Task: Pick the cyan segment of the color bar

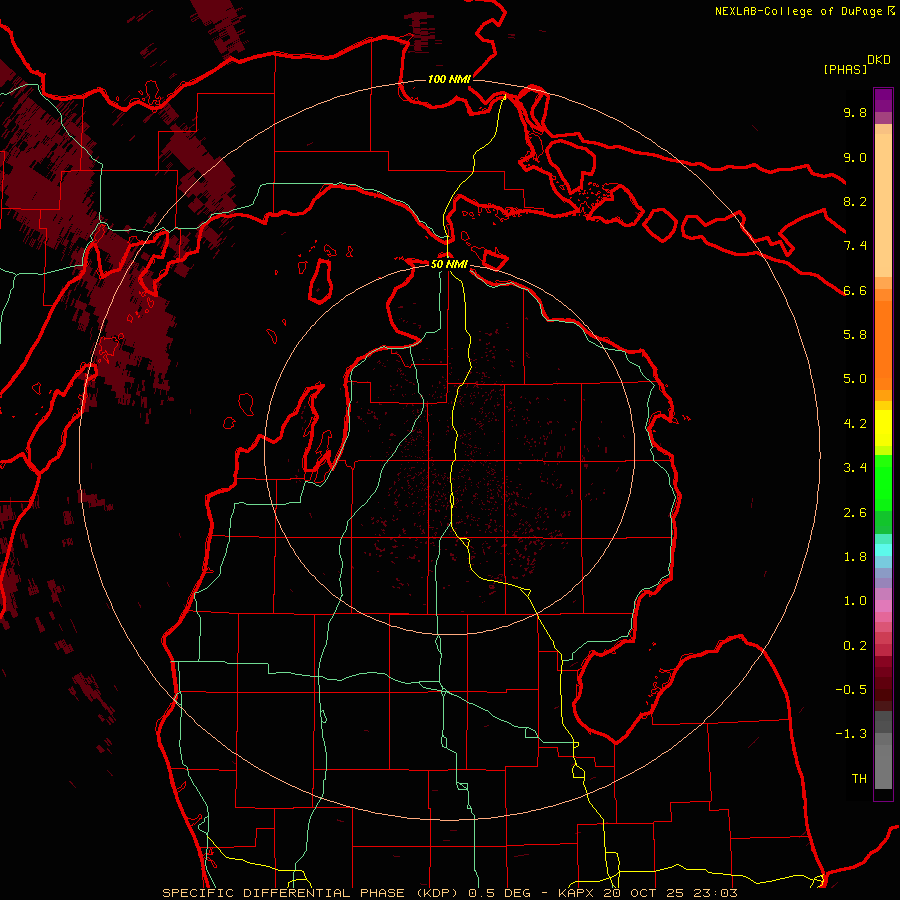Action: pos(883,550)
